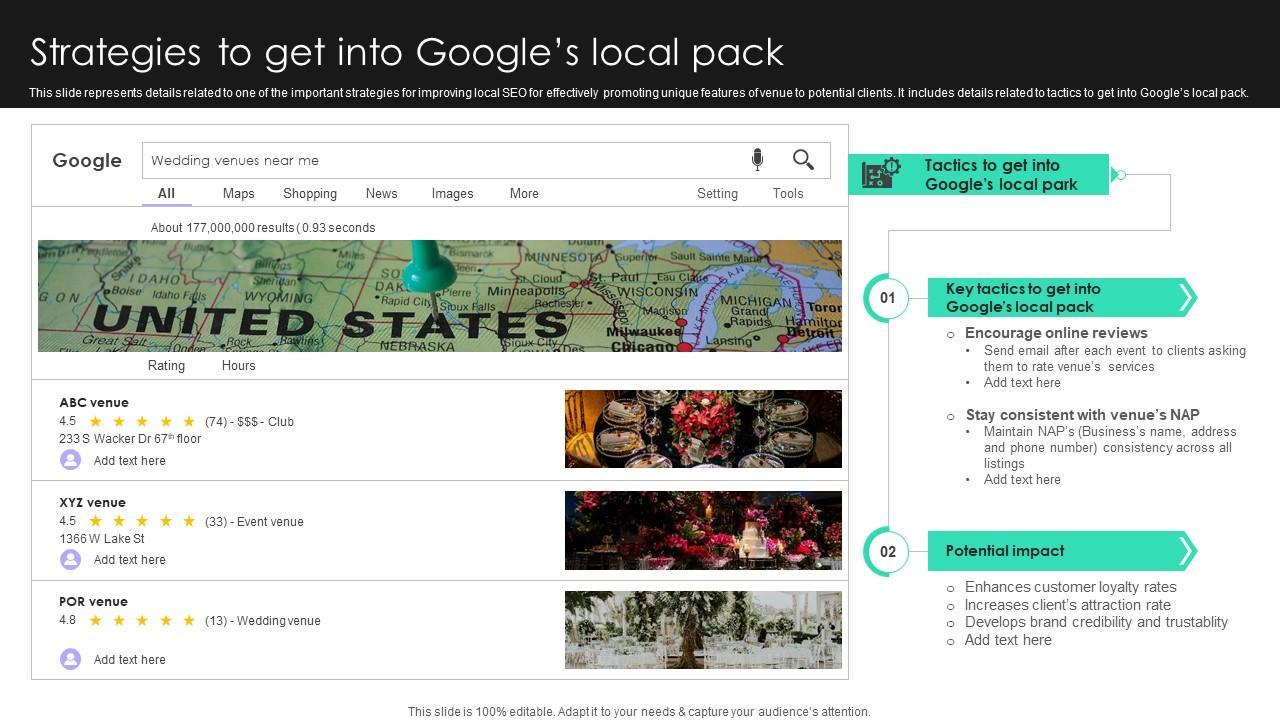The width and height of the screenshot is (1280, 720).
Task: Open the ABC venue table setting photo
Action: pyautogui.click(x=703, y=429)
